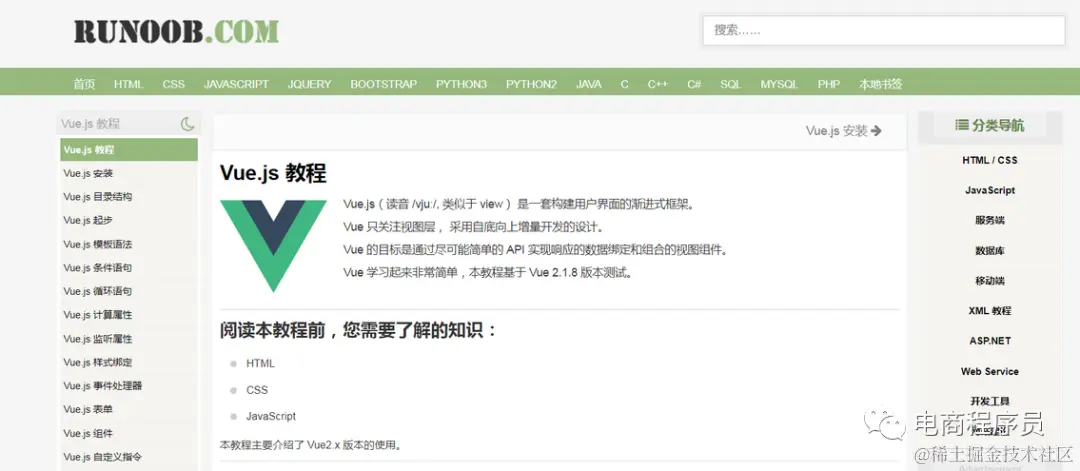Open Vue.js 条件语句 chapter

[98, 267]
